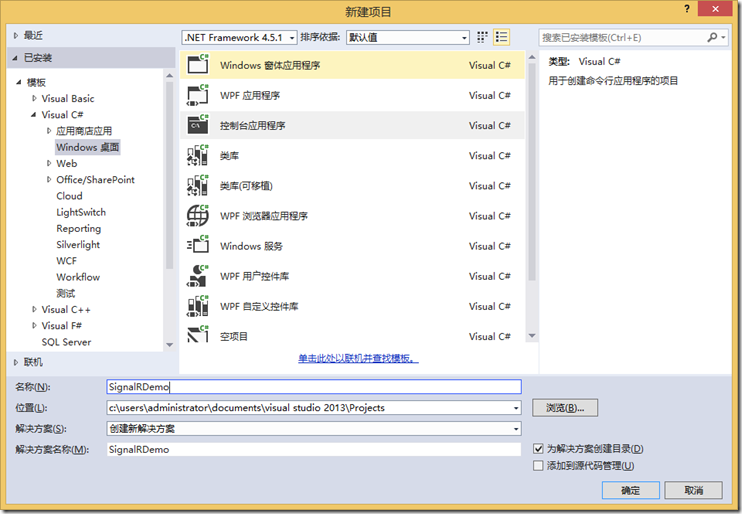Collapse the 已安装 section

[16, 58]
